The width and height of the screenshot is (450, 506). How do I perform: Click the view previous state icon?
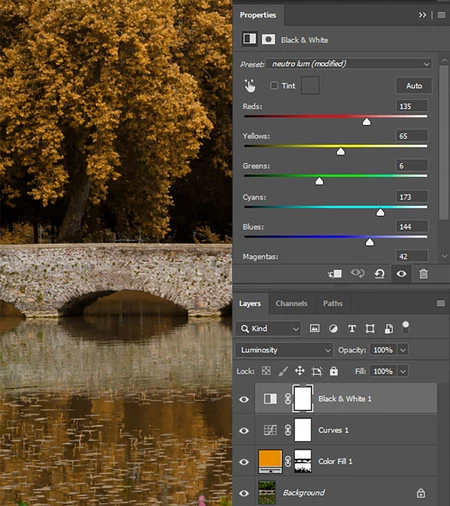tap(357, 274)
